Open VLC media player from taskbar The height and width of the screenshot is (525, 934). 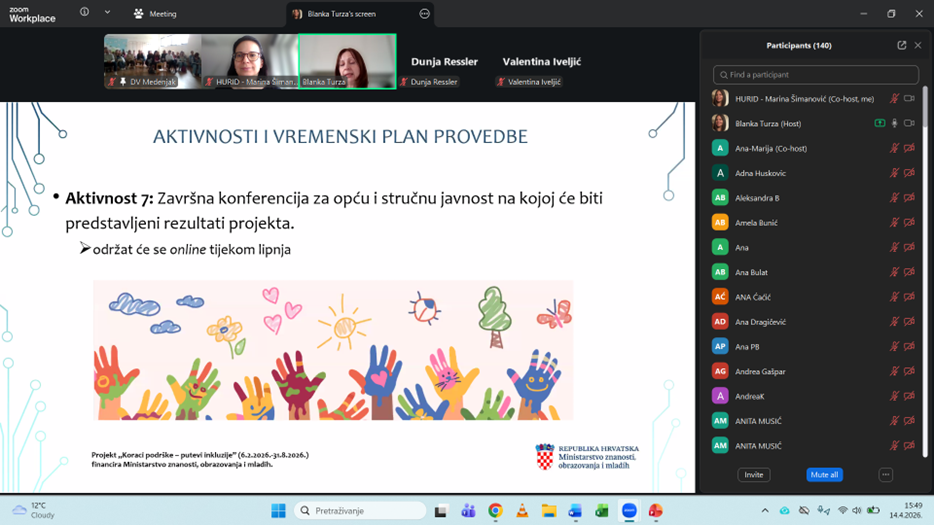coord(522,511)
